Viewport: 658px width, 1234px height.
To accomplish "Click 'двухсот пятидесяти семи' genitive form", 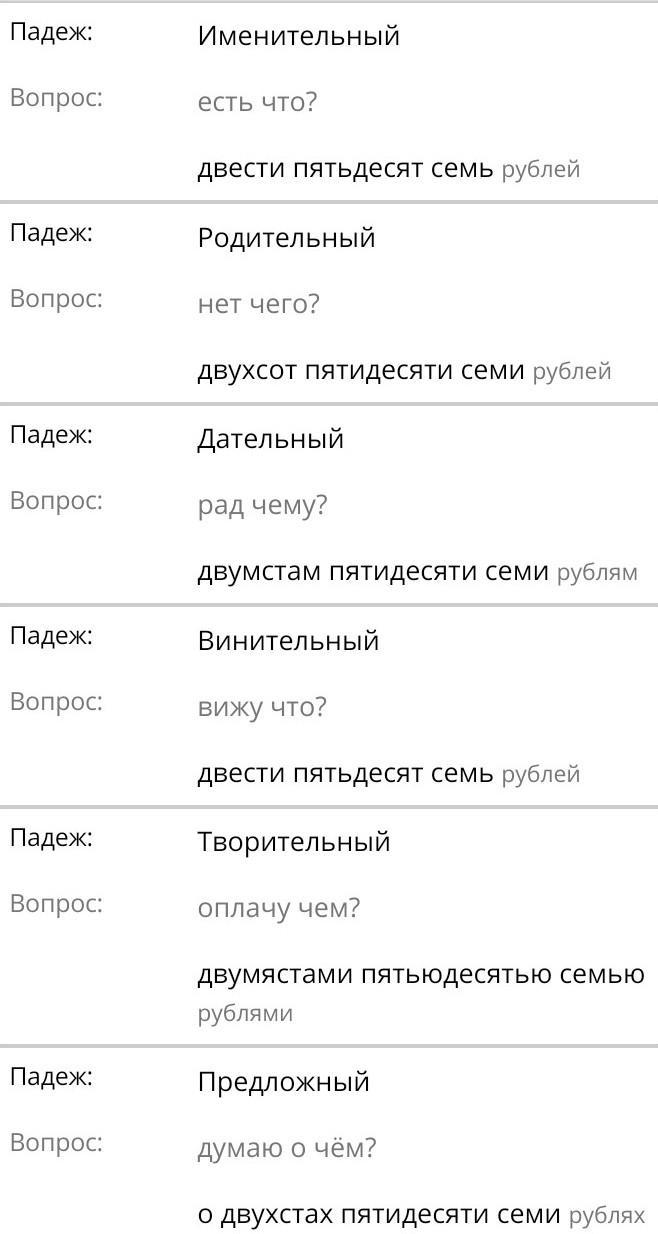I will click(361, 371).
